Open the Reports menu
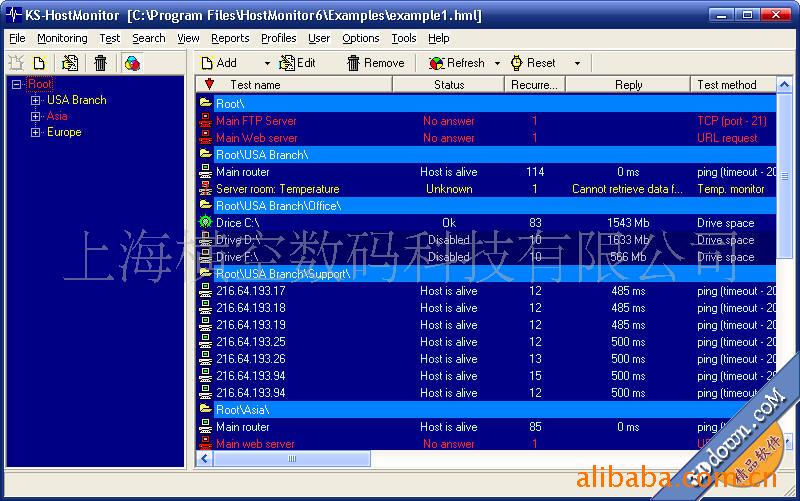This screenshot has width=800, height=501. pyautogui.click(x=230, y=38)
